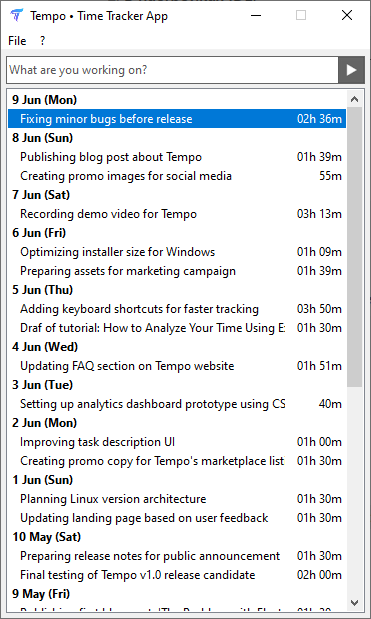Select 'Fixing minor bugs before release' entry
Viewport: 371px width, 619px height.
click(177, 119)
